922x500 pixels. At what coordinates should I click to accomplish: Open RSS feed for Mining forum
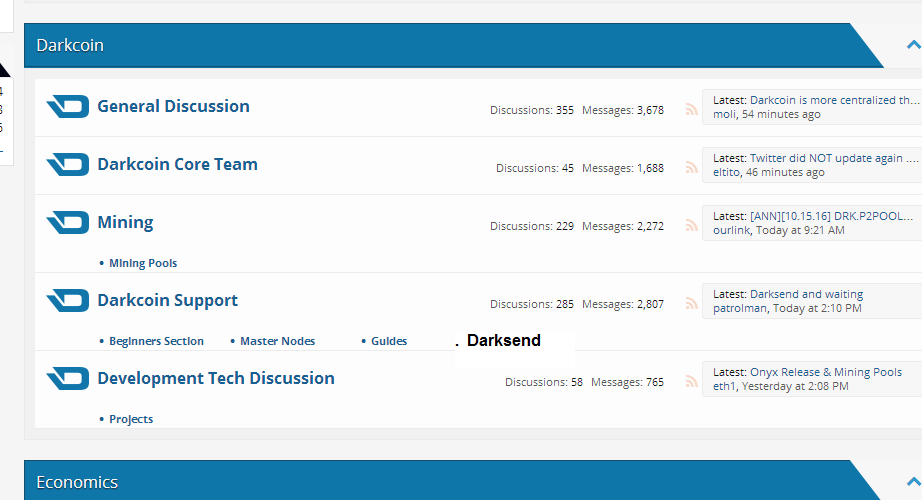tap(692, 226)
